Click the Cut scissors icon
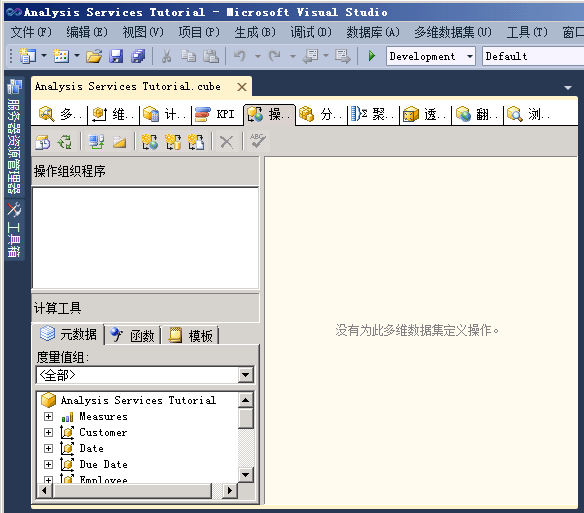Viewport: 584px width, 513px height. coord(166,56)
